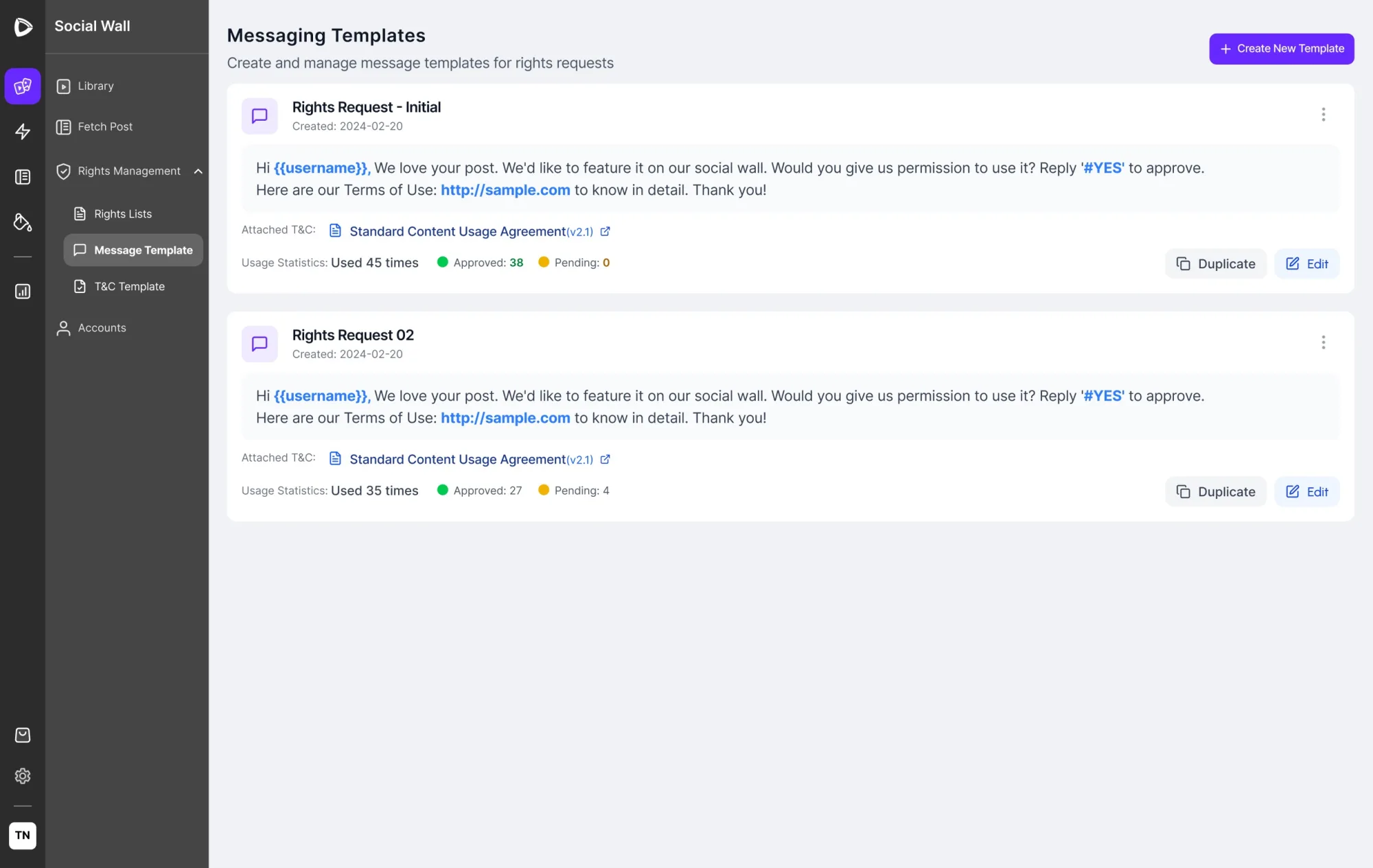Click 'Pending: 4' statistic
The image size is (1373, 868).
574,491
